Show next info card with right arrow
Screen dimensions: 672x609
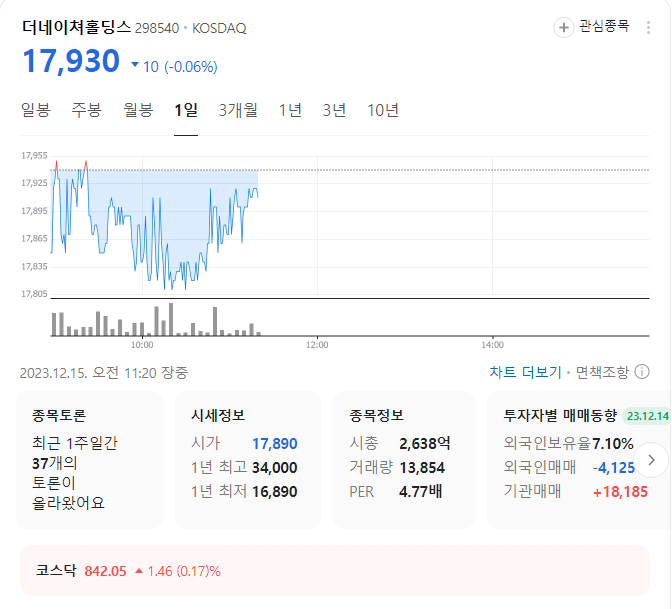point(651,460)
